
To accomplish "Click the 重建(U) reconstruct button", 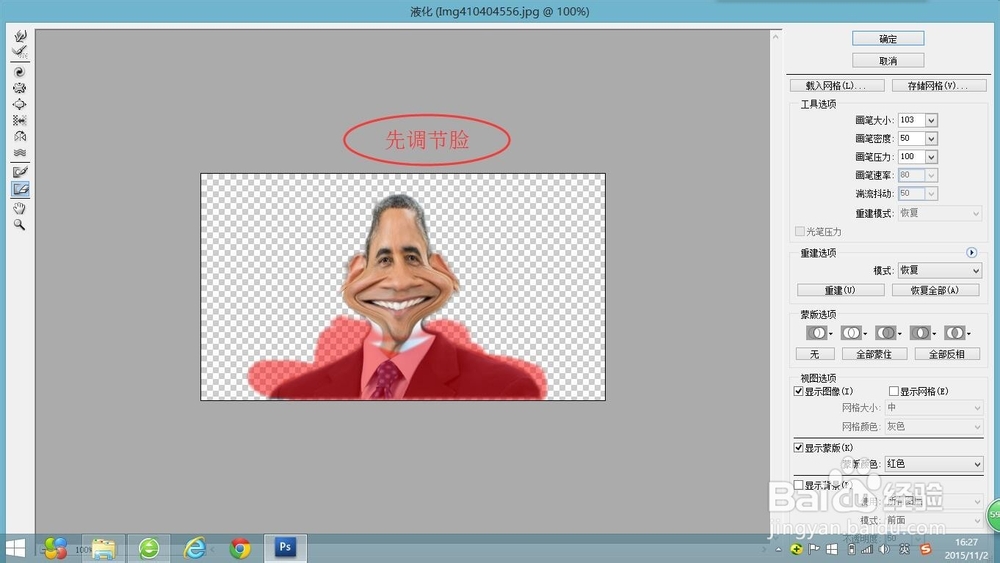I will tap(841, 290).
